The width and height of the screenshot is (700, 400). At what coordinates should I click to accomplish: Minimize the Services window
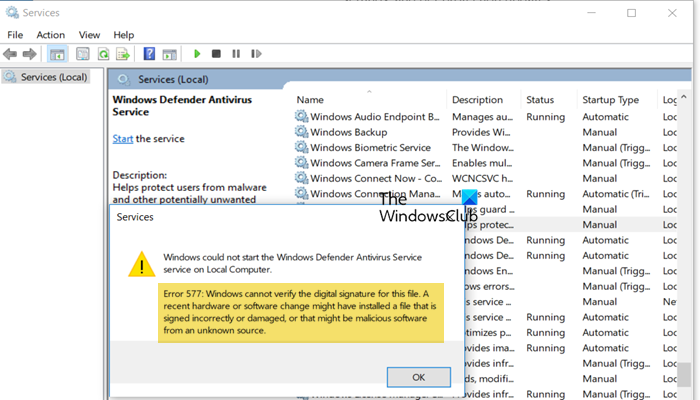592,13
